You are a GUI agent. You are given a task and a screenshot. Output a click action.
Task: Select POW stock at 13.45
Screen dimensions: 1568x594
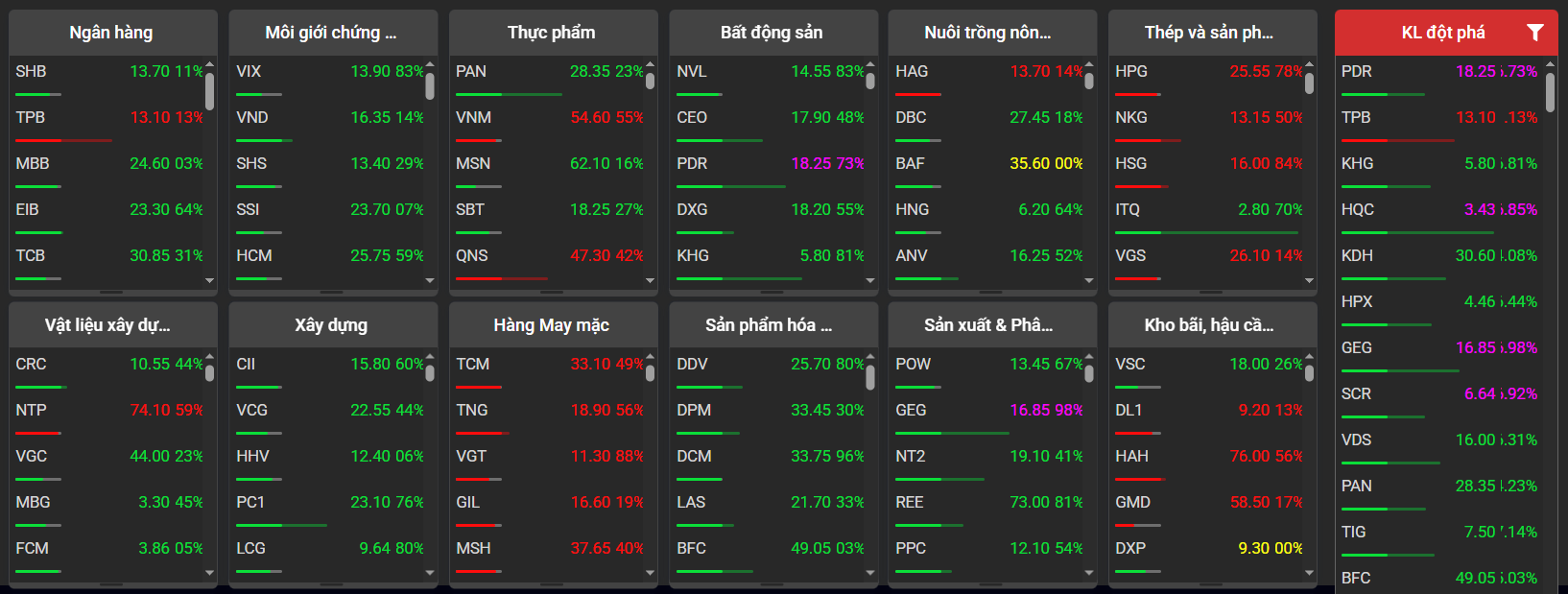987,369
